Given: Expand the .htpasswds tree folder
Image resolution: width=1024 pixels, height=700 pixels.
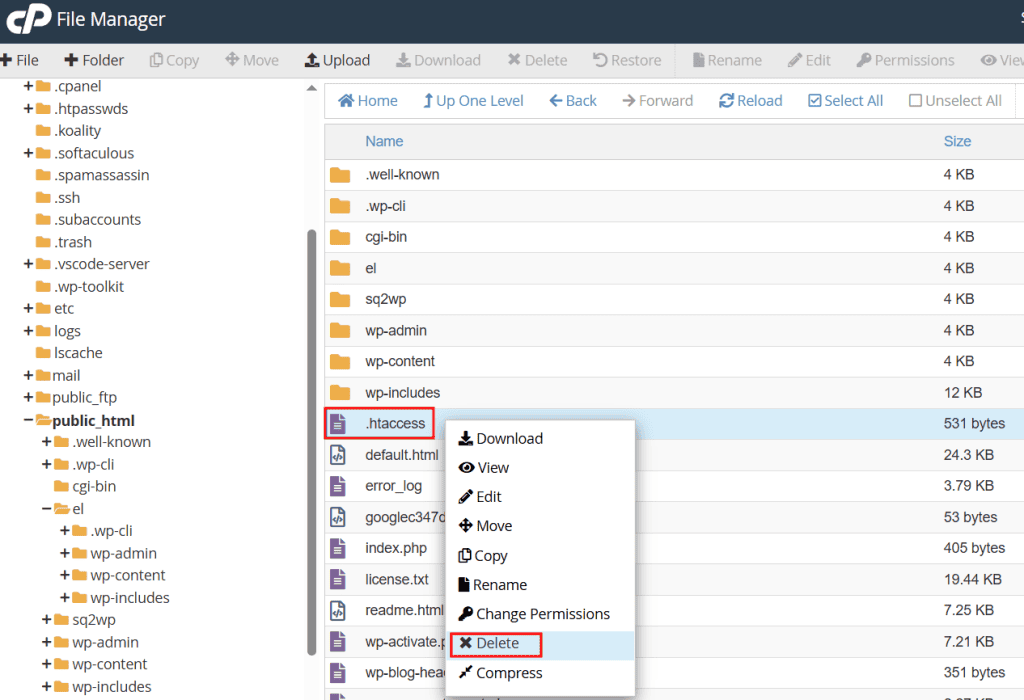Looking at the screenshot, I should (x=28, y=108).
